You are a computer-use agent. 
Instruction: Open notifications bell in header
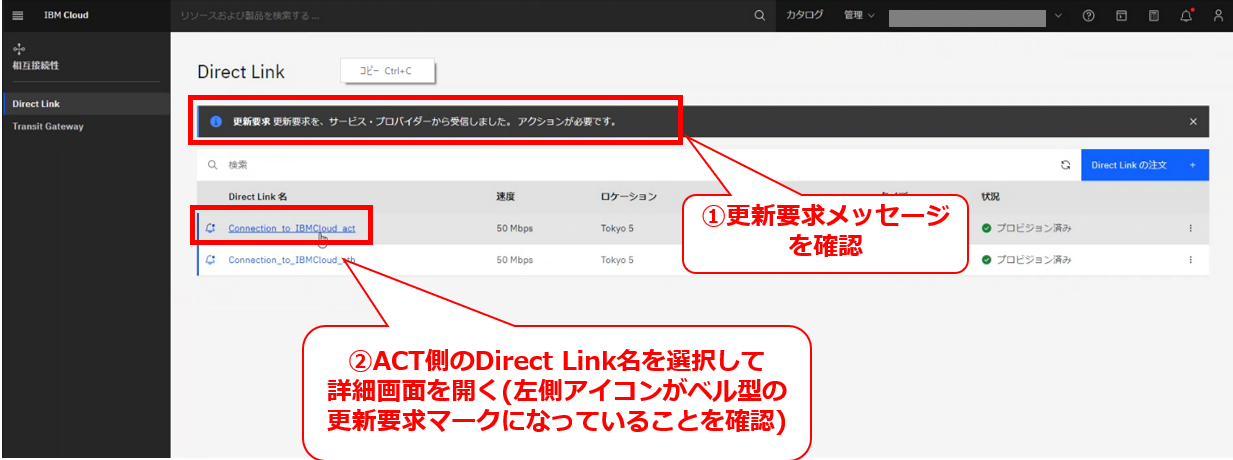pos(1186,15)
